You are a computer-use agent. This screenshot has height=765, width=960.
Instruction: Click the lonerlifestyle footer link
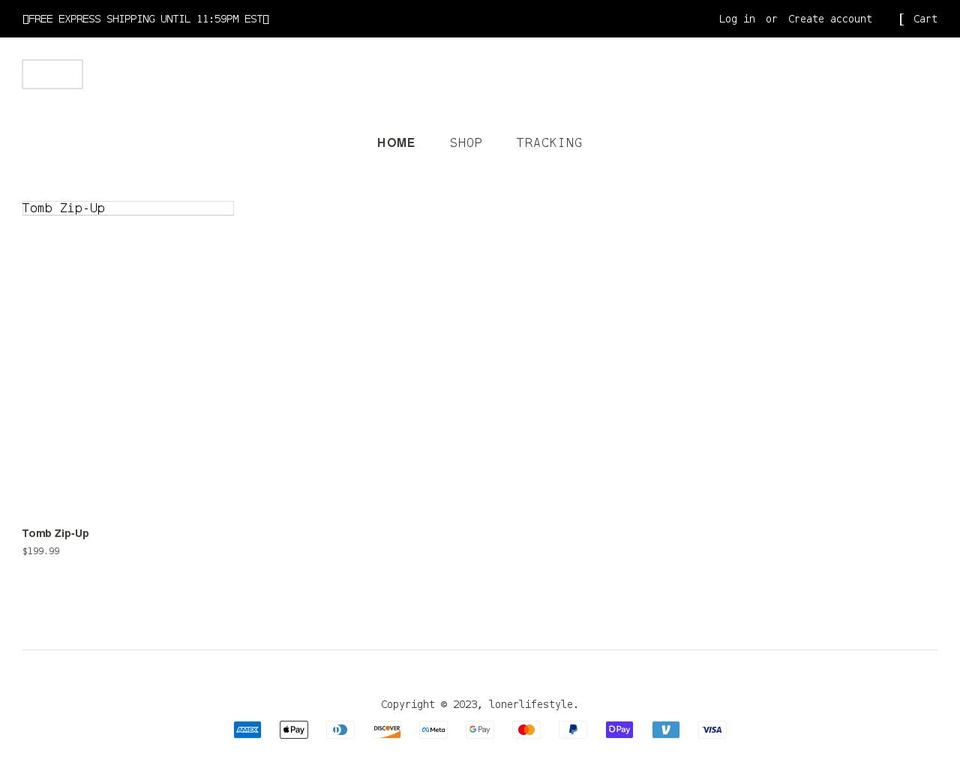(x=532, y=704)
